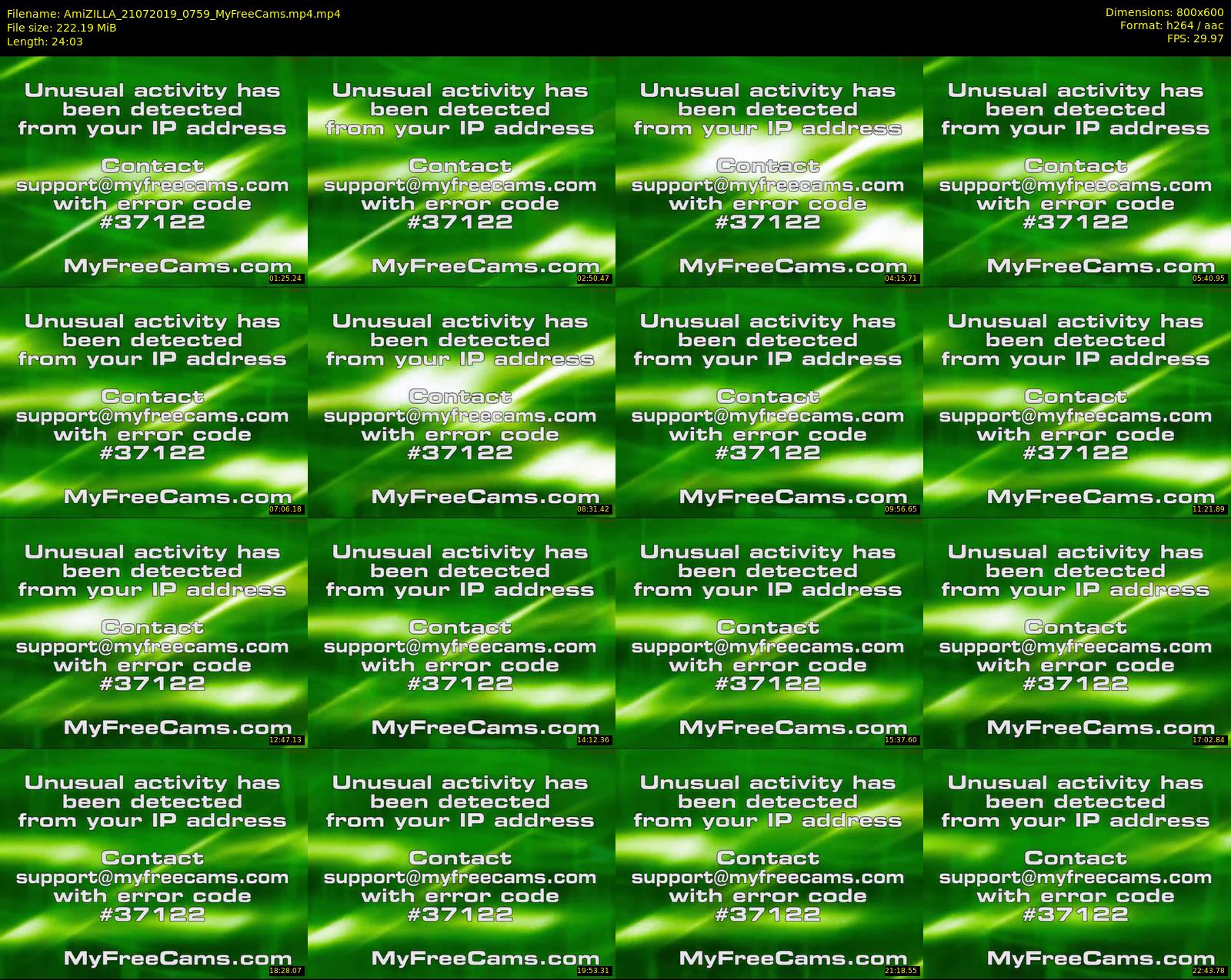
Task: Select the frame stamped 14:12.36
Action: click(x=462, y=633)
